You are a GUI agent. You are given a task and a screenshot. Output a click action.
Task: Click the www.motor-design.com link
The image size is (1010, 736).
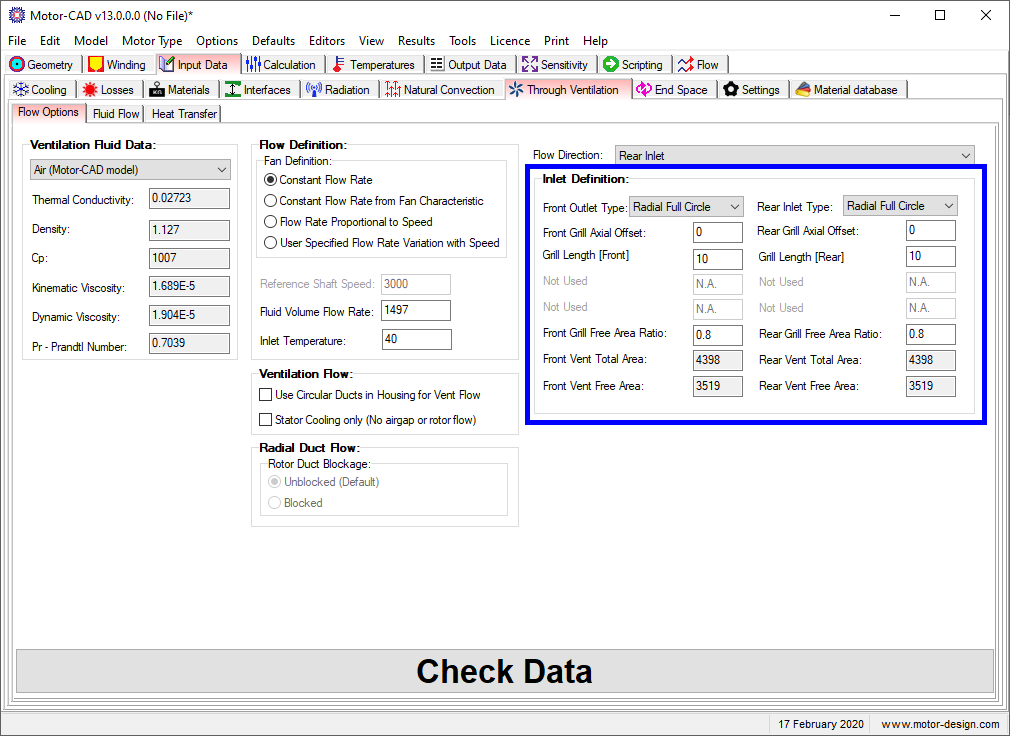pyautogui.click(x=939, y=724)
